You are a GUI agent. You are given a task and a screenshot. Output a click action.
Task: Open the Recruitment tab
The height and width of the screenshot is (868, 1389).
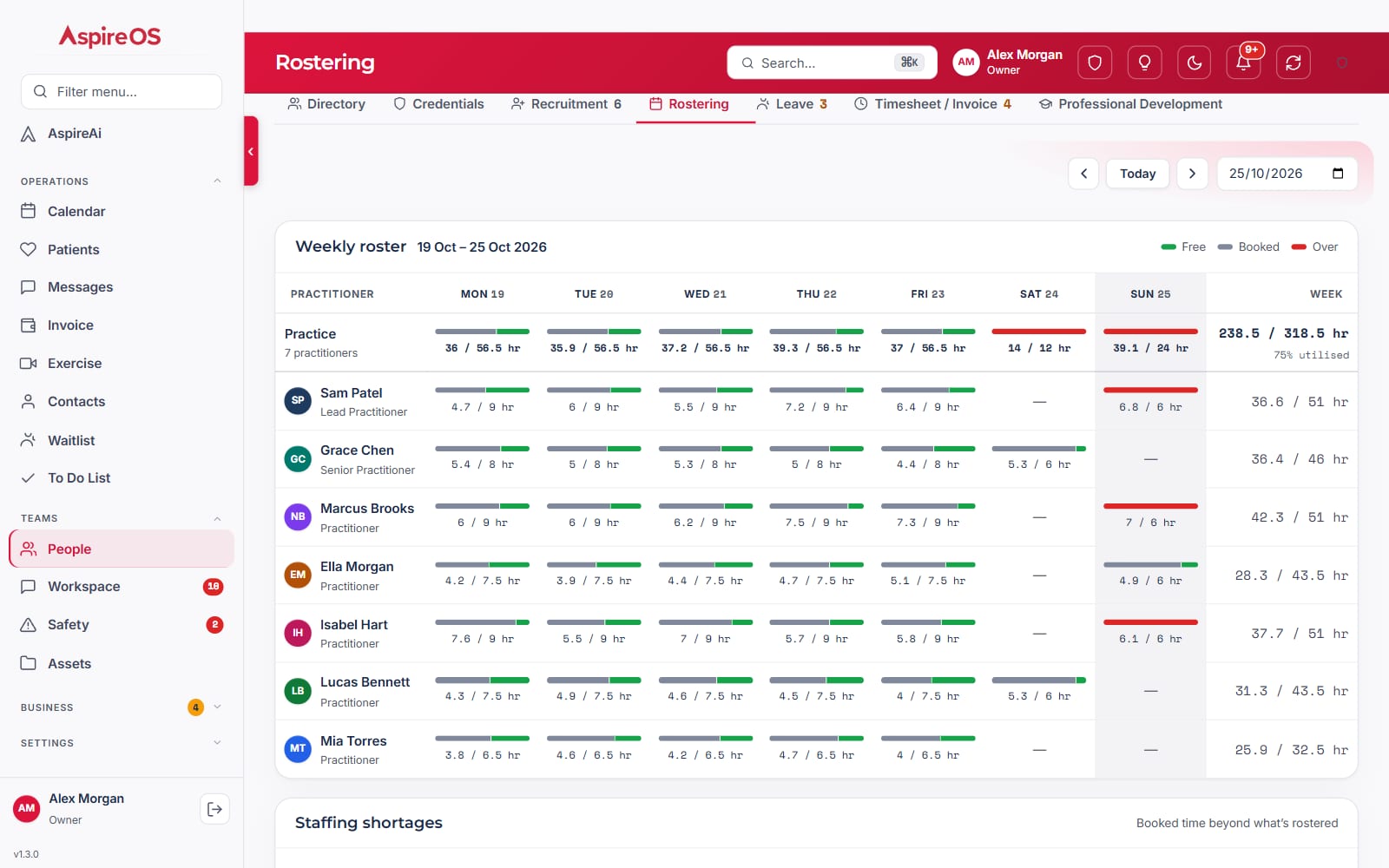pos(566,104)
